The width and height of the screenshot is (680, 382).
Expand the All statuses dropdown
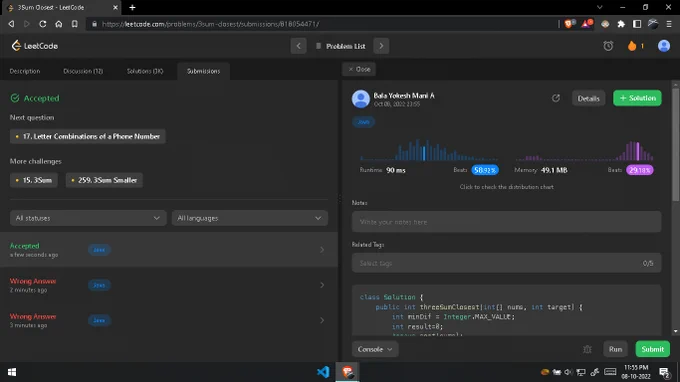tap(88, 218)
